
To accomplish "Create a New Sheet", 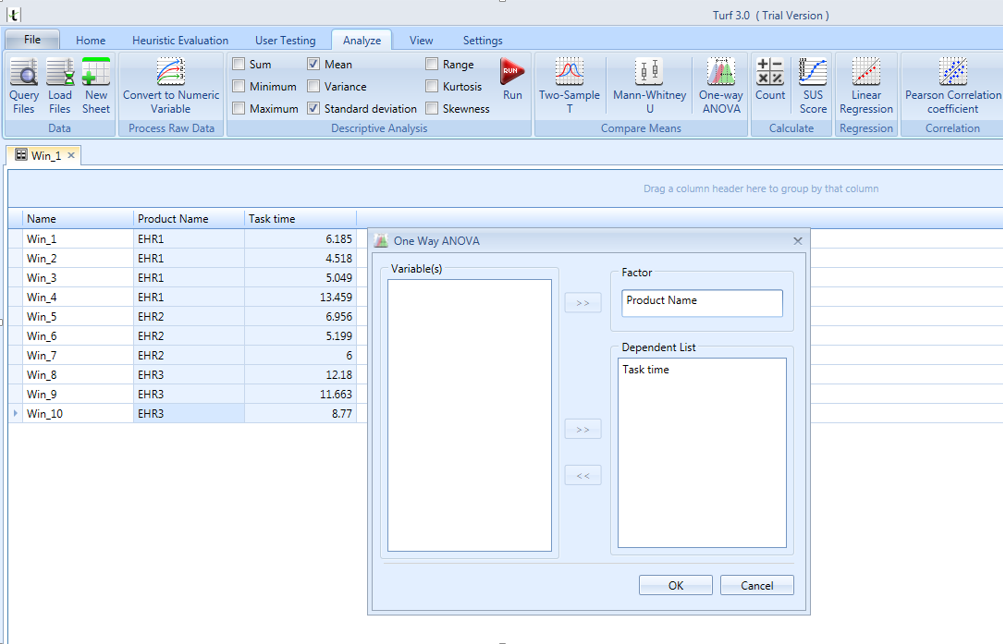I will 96,85.
